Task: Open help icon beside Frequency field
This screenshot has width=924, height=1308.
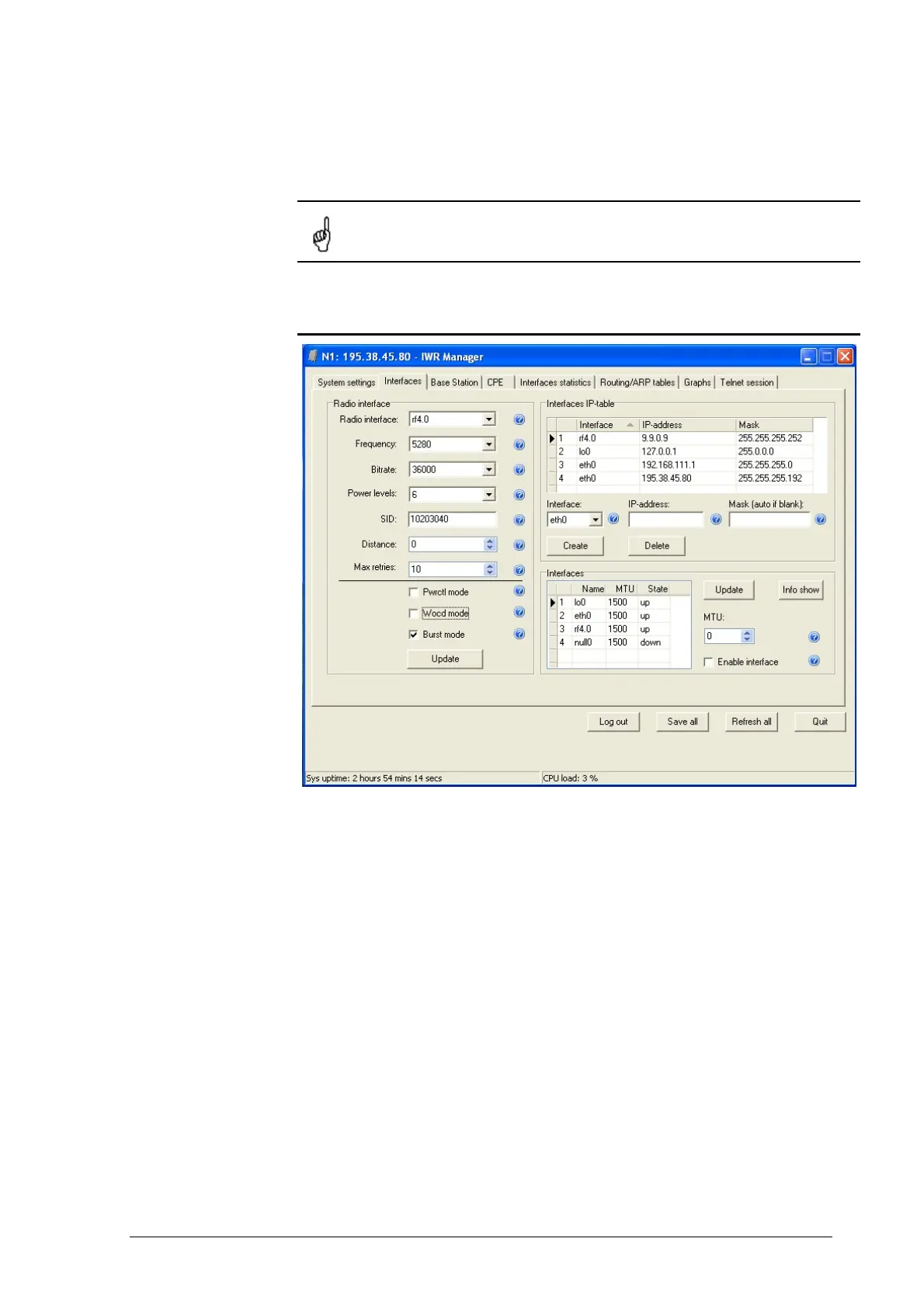Action: tap(519, 445)
